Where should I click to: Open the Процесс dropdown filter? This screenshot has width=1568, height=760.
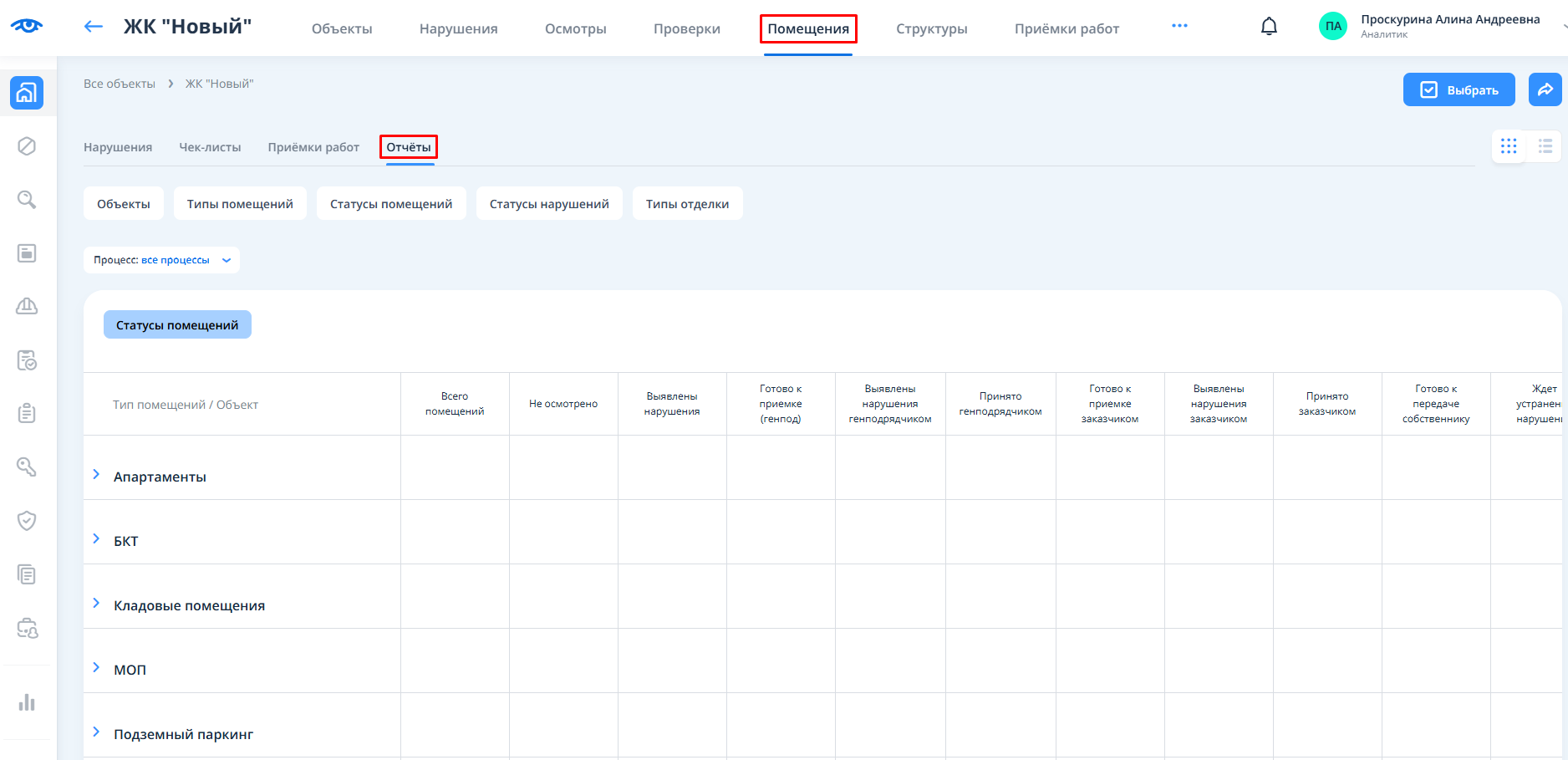[161, 260]
